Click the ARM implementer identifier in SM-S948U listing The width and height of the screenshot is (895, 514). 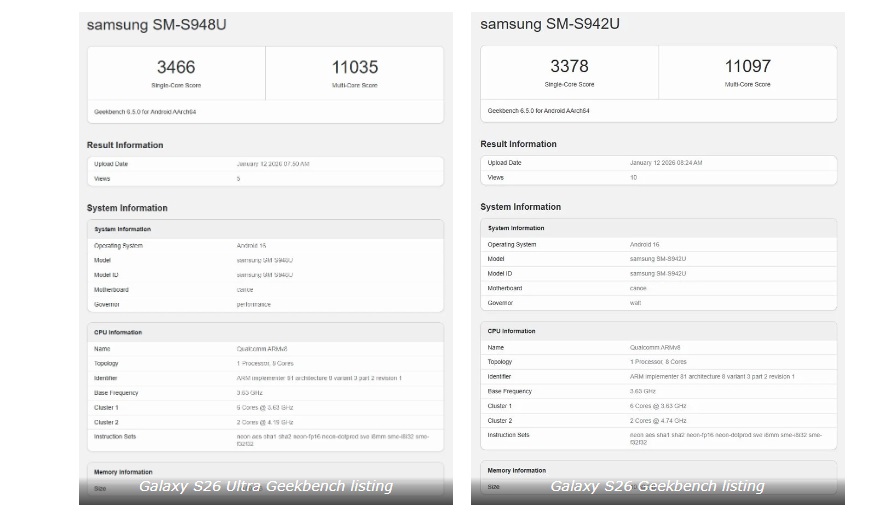(x=319, y=379)
